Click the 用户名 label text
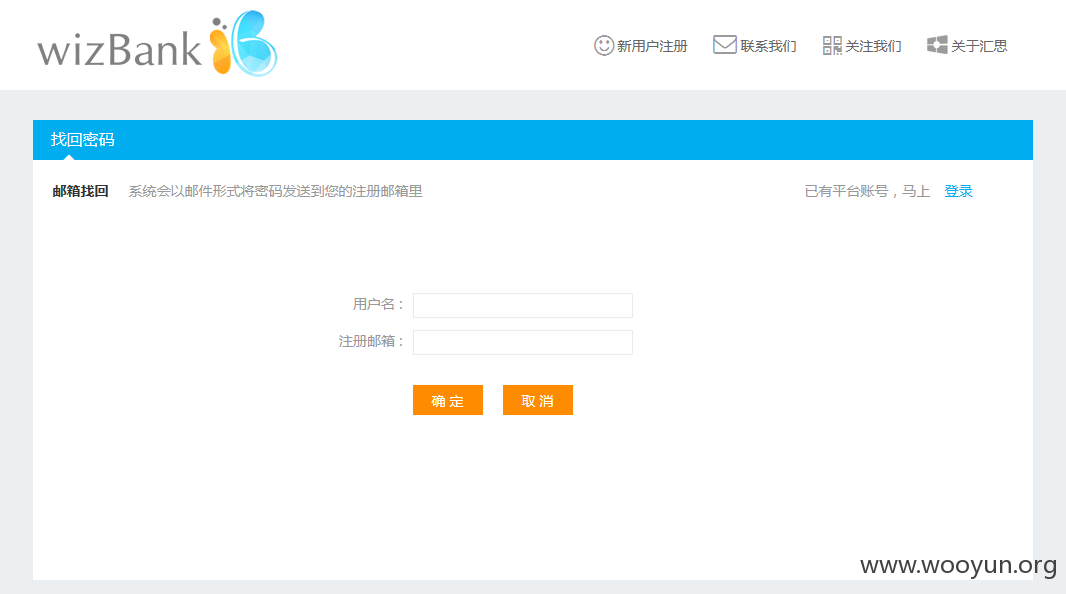Image resolution: width=1066 pixels, height=594 pixels. 378,304
